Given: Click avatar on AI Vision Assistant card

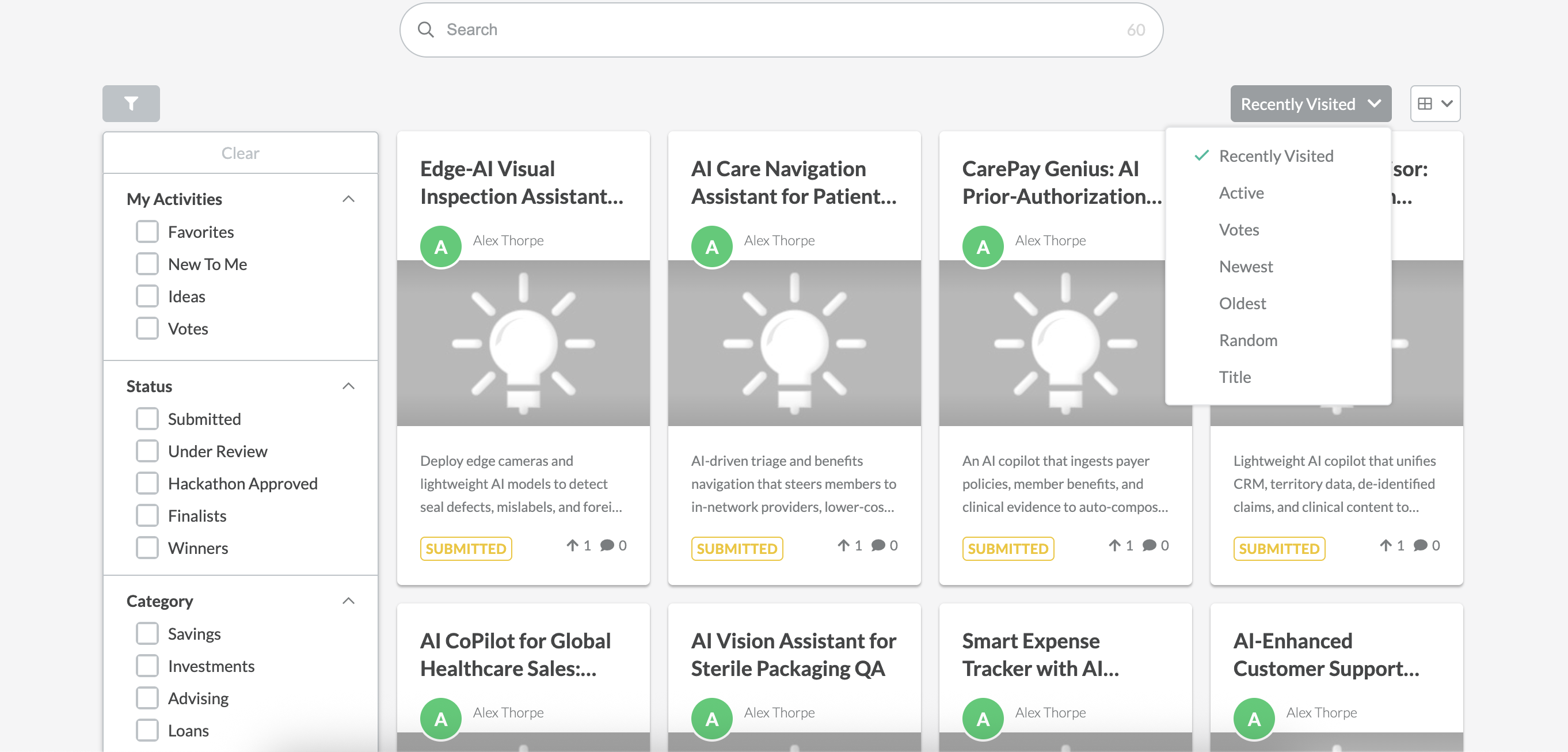Looking at the screenshot, I should point(711,719).
